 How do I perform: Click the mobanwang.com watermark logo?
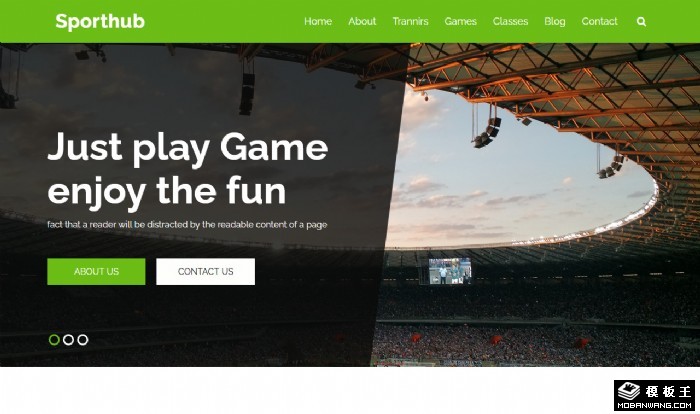pyautogui.click(x=654, y=395)
